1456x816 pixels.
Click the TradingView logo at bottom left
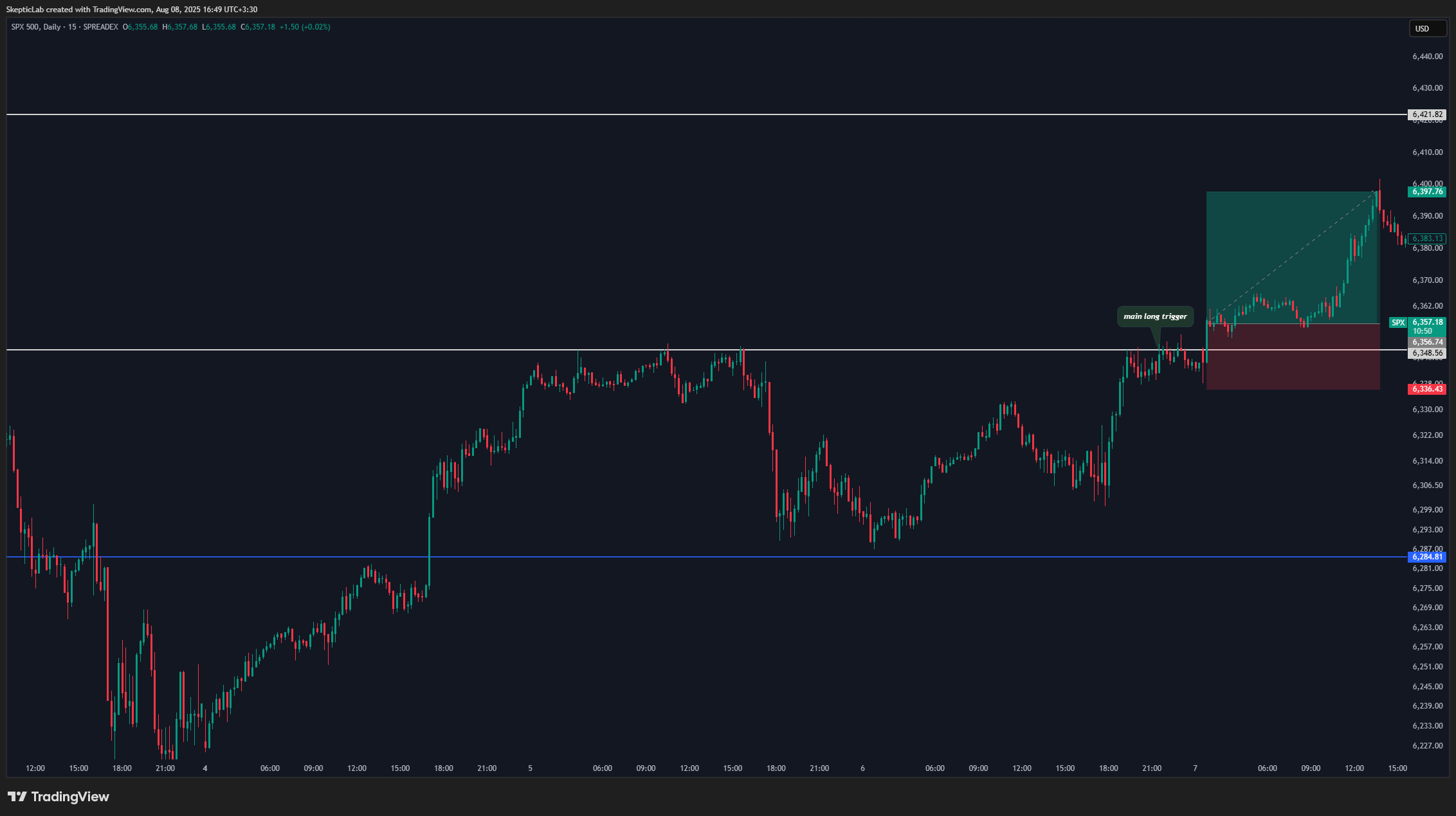tap(59, 797)
